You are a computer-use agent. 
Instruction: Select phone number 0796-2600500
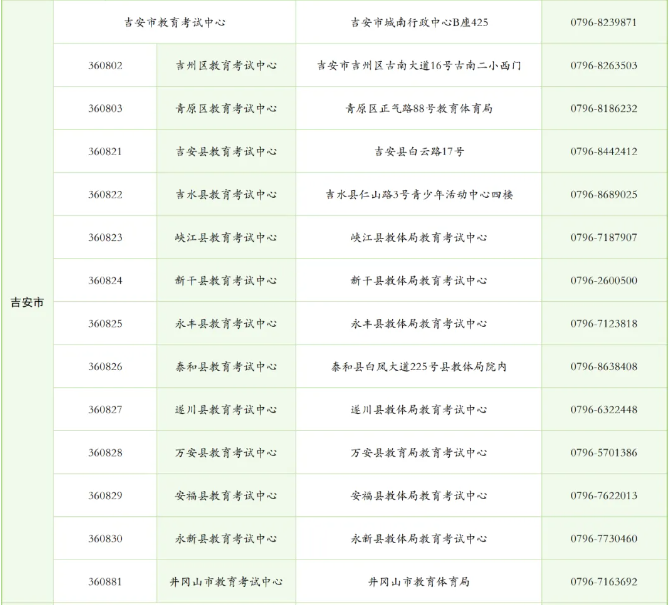(604, 280)
